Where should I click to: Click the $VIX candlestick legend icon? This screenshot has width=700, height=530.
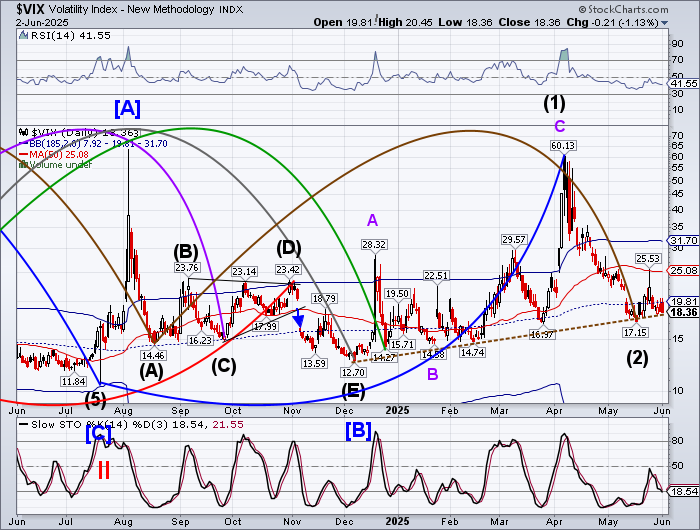coord(24,131)
